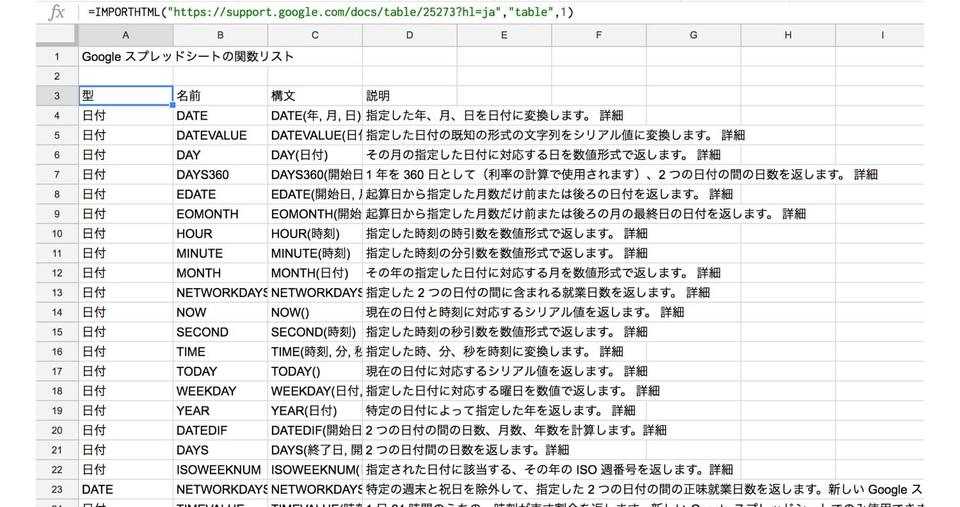Select column A header
The height and width of the screenshot is (507, 960).
click(126, 35)
